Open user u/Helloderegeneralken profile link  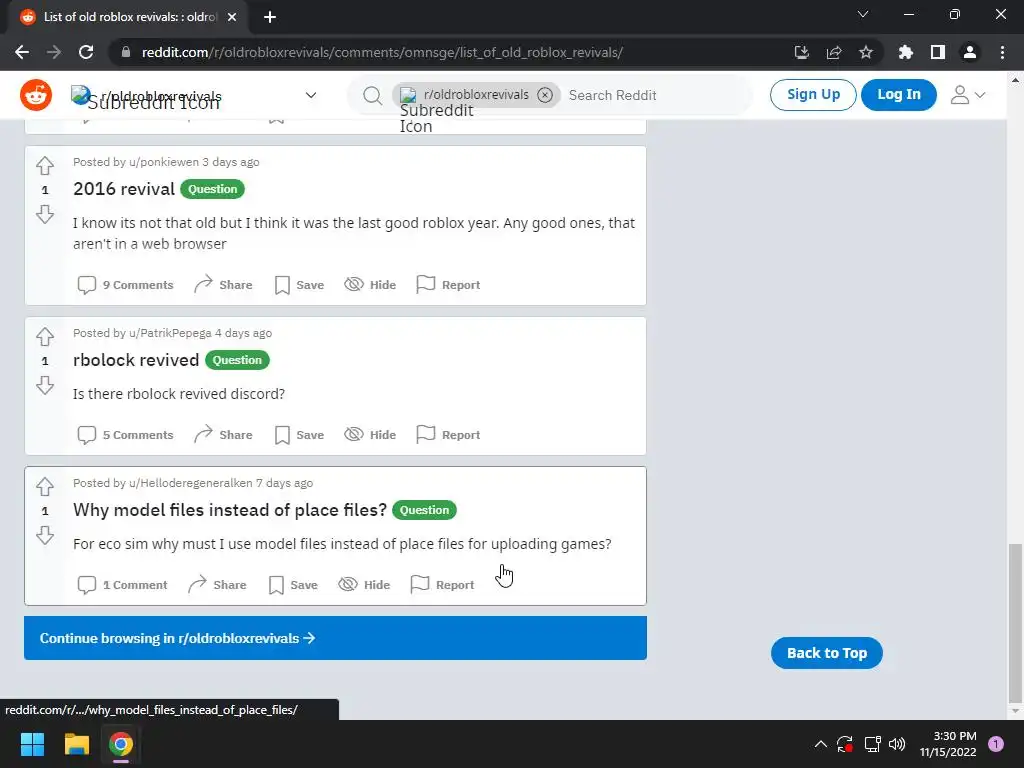pyautogui.click(x=191, y=483)
